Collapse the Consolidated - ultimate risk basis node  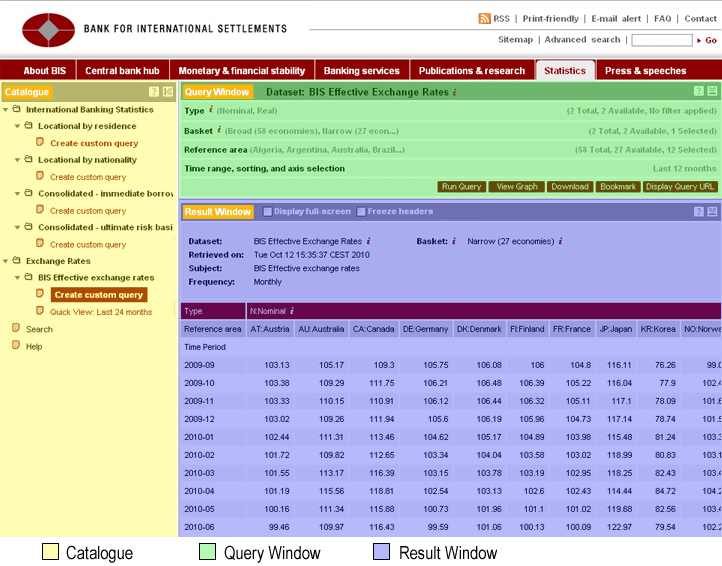tap(17, 228)
